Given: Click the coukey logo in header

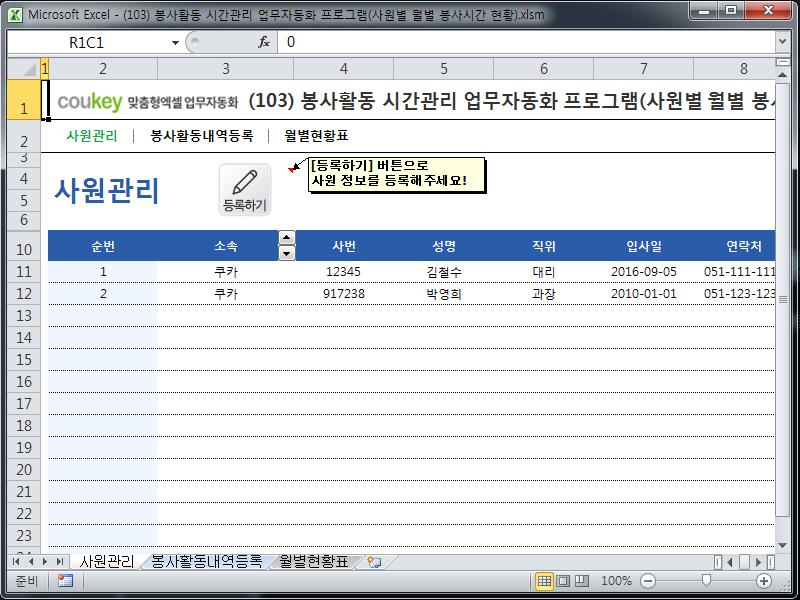Looking at the screenshot, I should pos(90,102).
